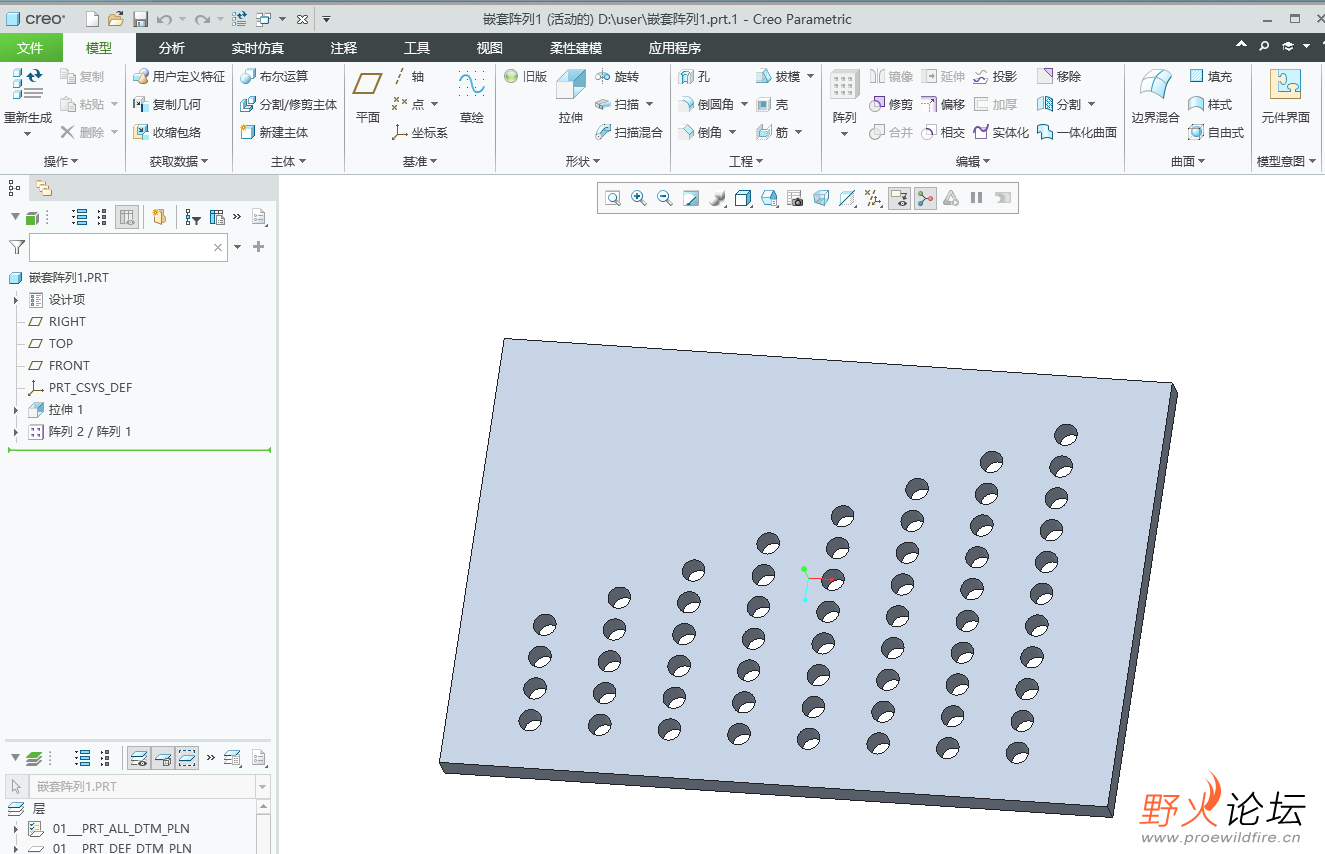Click the model tree filter search field
The height and width of the screenshot is (854, 1325).
[x=128, y=247]
